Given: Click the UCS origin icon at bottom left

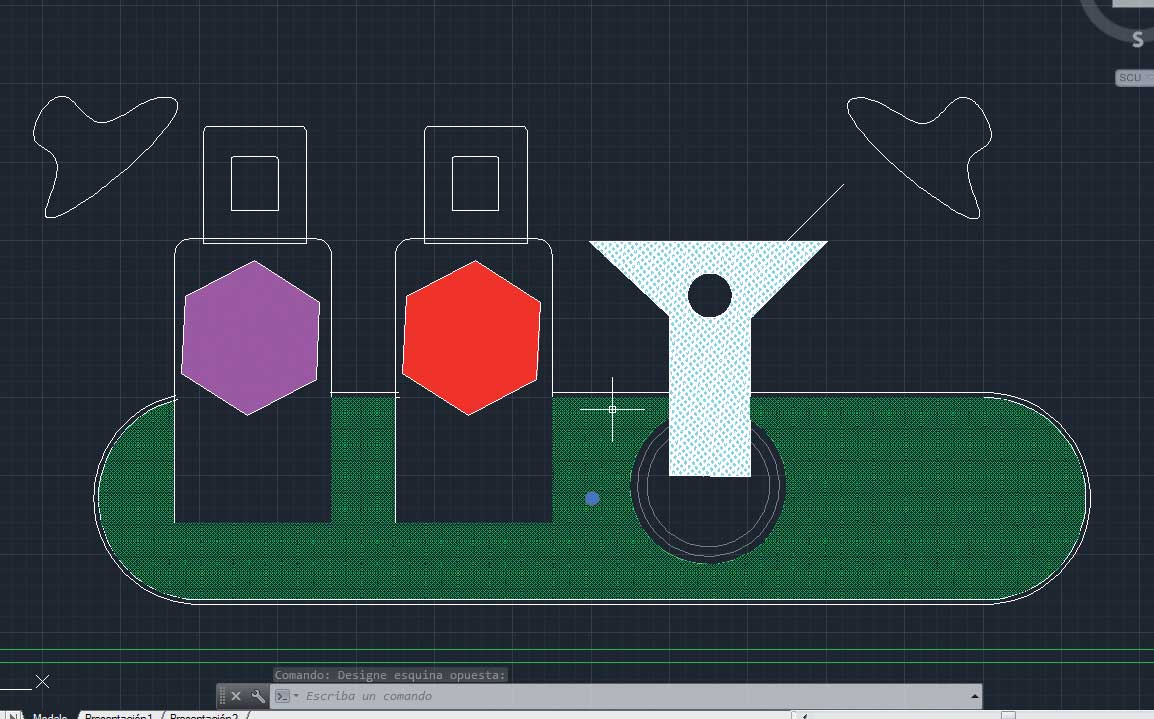Looking at the screenshot, I should (x=42, y=682).
